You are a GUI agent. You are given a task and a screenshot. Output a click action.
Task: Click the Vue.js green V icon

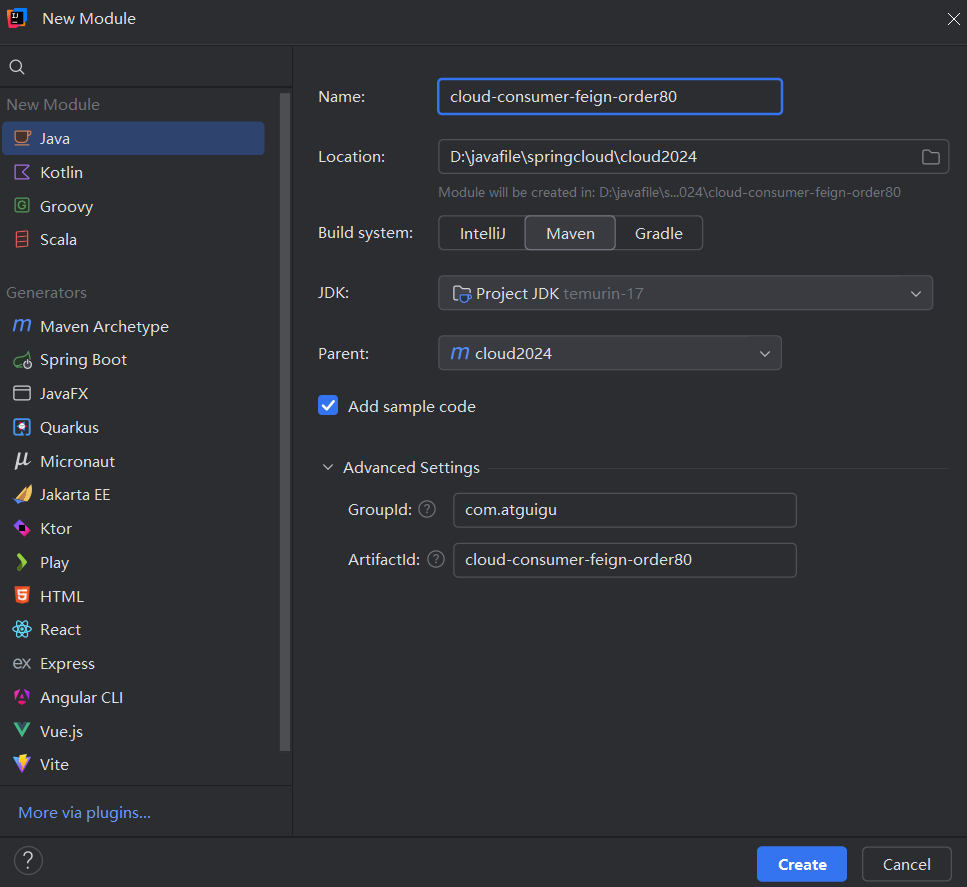pos(22,730)
